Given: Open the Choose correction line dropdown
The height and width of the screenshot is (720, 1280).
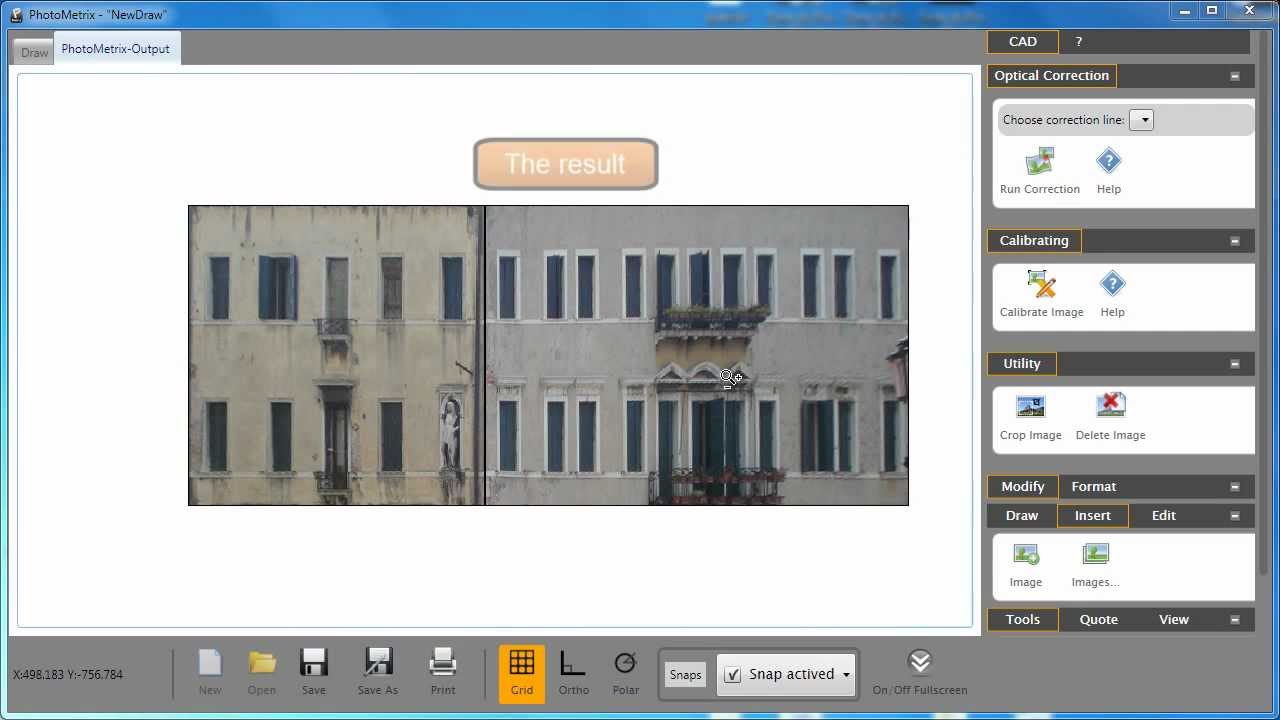Looking at the screenshot, I should (1142, 120).
